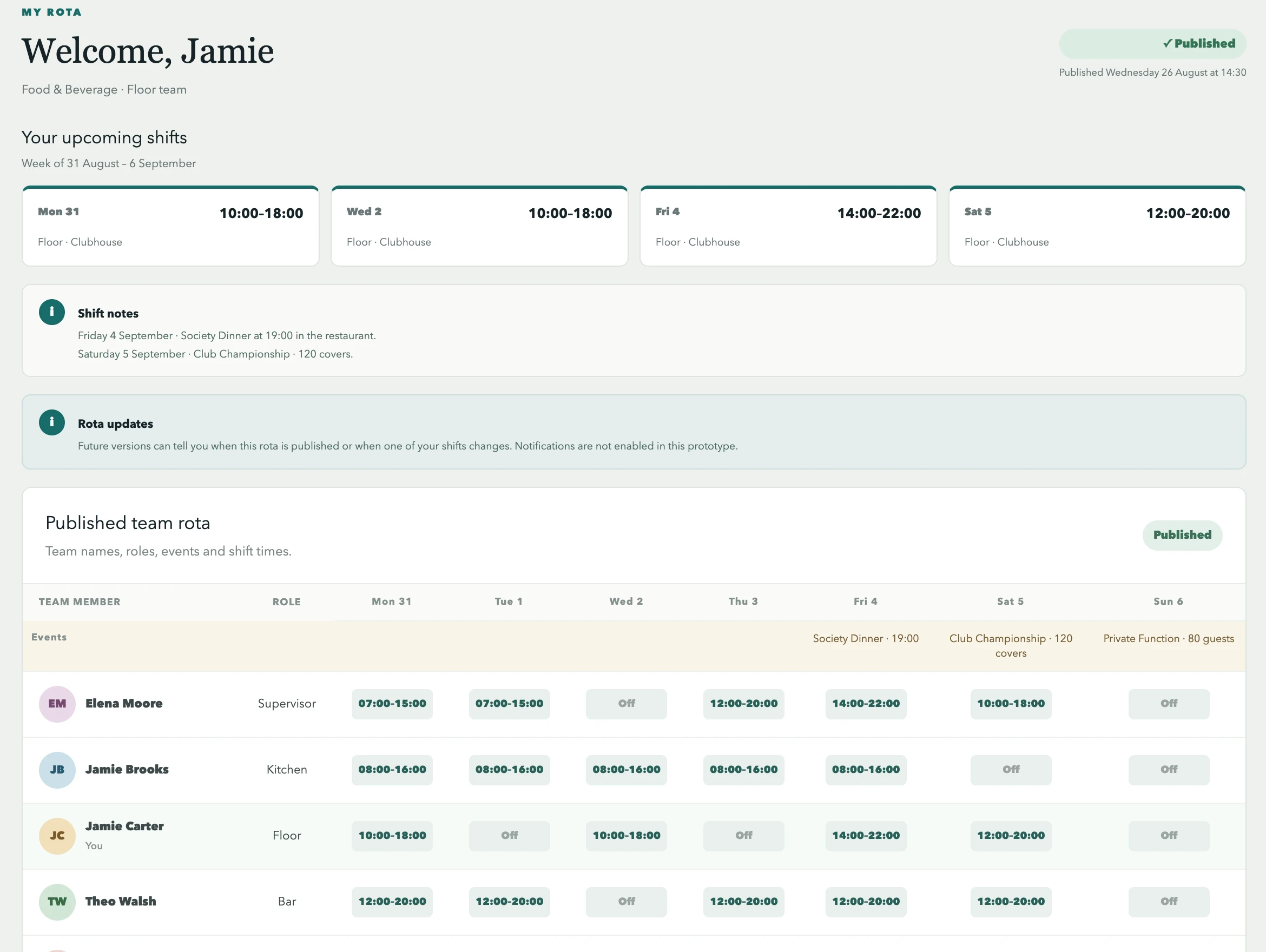1266x952 pixels.
Task: Click Jamie Brooks' Monday 08:00-16:00 shift
Action: [392, 770]
